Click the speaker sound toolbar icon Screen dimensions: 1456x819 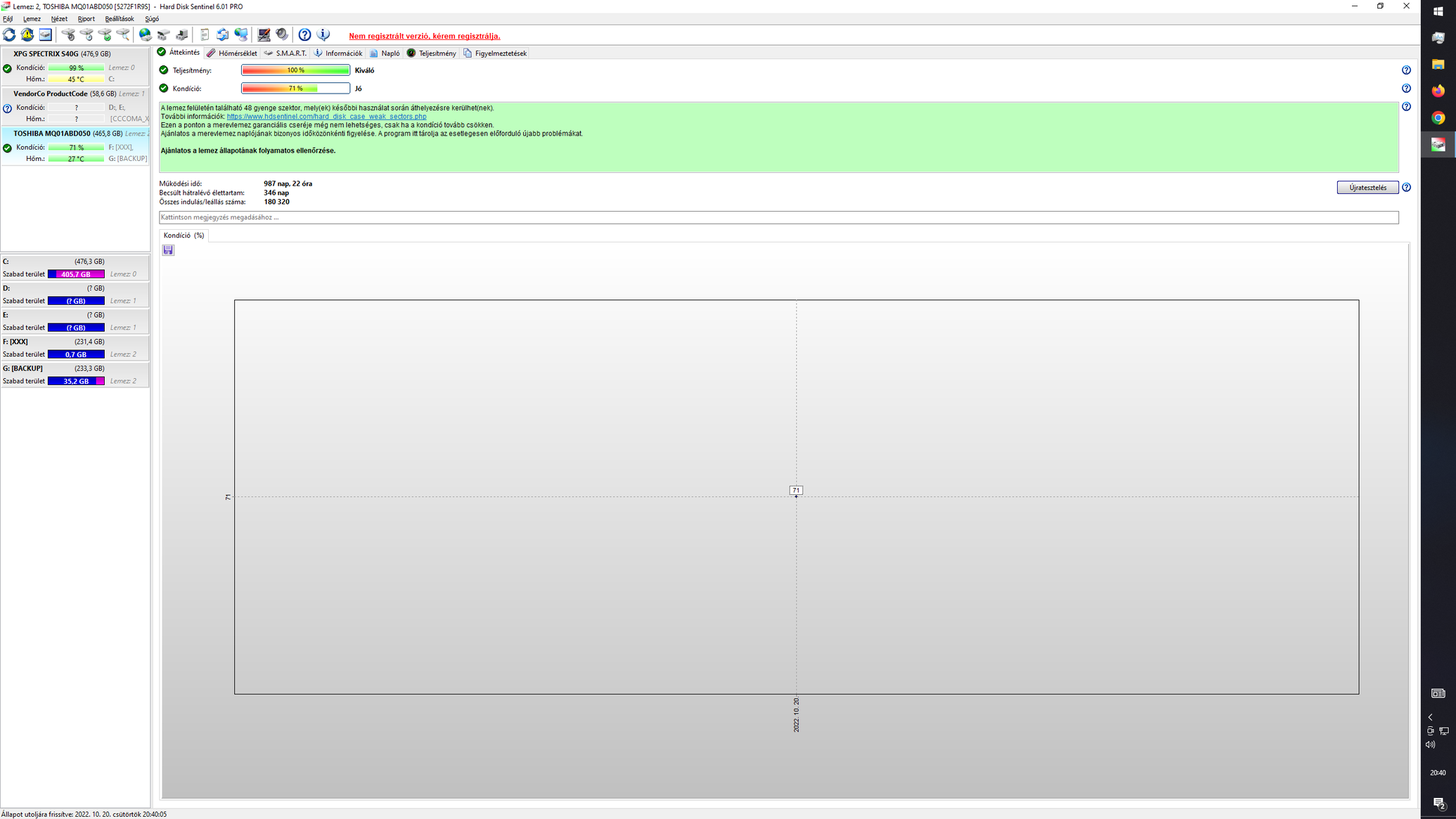[282, 34]
